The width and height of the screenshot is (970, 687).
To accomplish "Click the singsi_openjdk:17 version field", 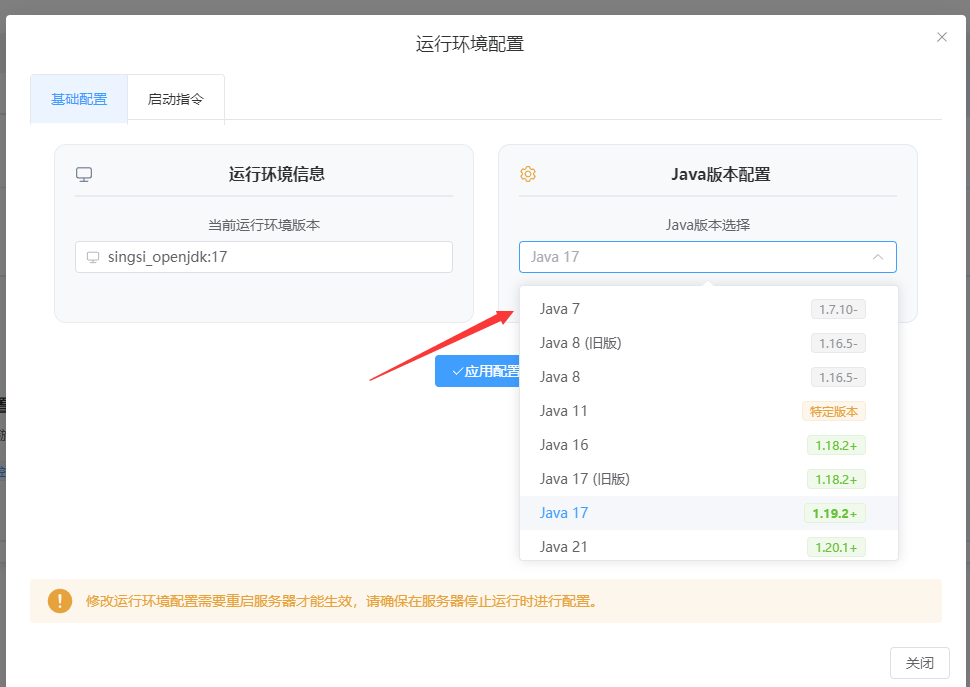I will click(x=264, y=257).
